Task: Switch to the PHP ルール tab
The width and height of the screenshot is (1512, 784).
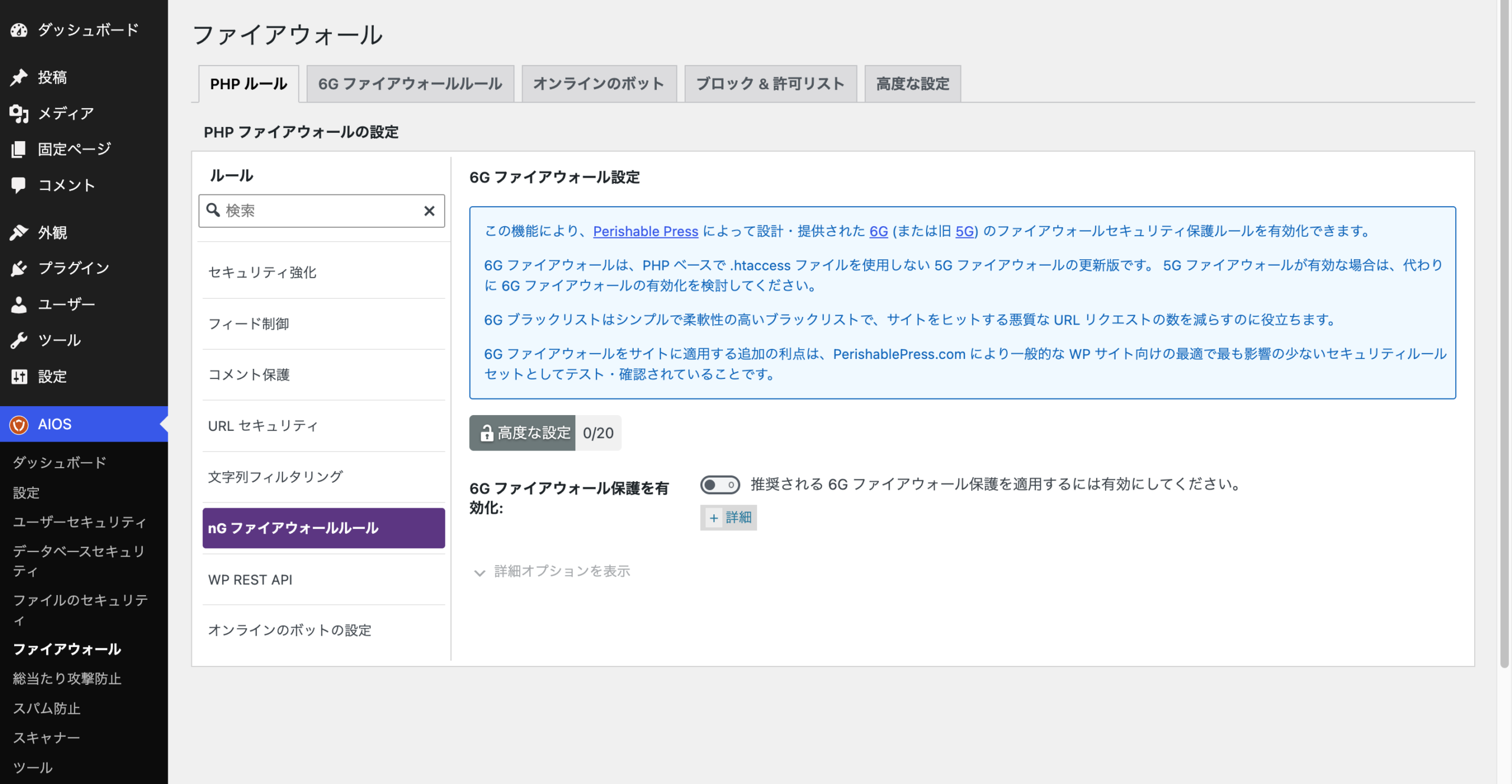Action: (249, 84)
